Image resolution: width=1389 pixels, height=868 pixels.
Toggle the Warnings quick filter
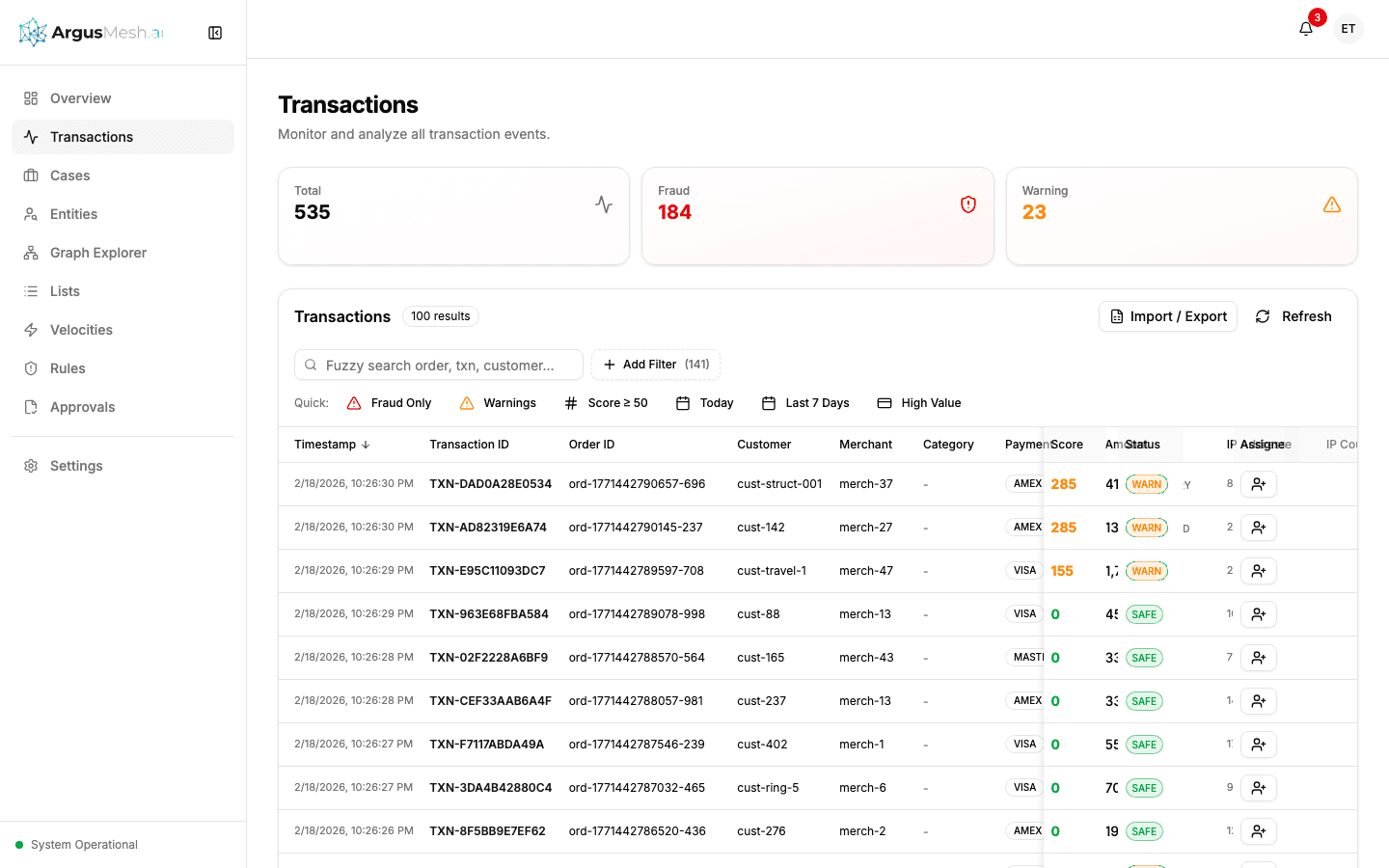pyautogui.click(x=498, y=402)
